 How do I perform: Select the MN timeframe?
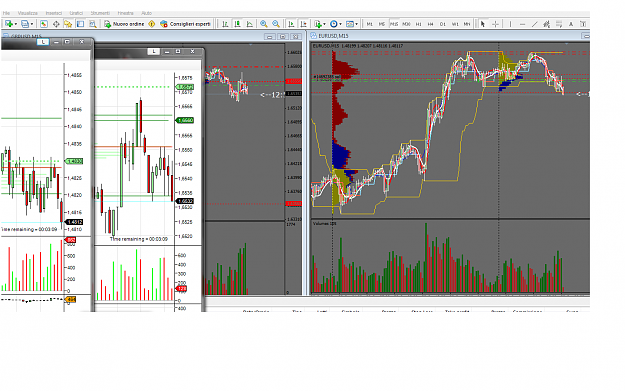467,24
